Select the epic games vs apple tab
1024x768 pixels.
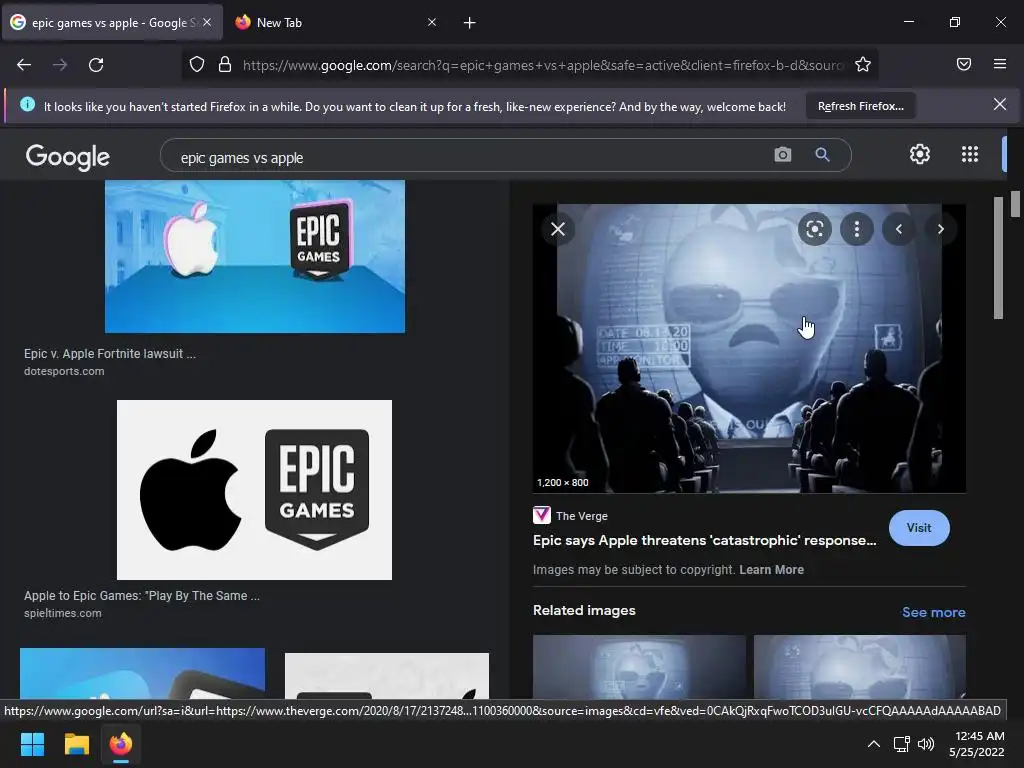click(112, 22)
